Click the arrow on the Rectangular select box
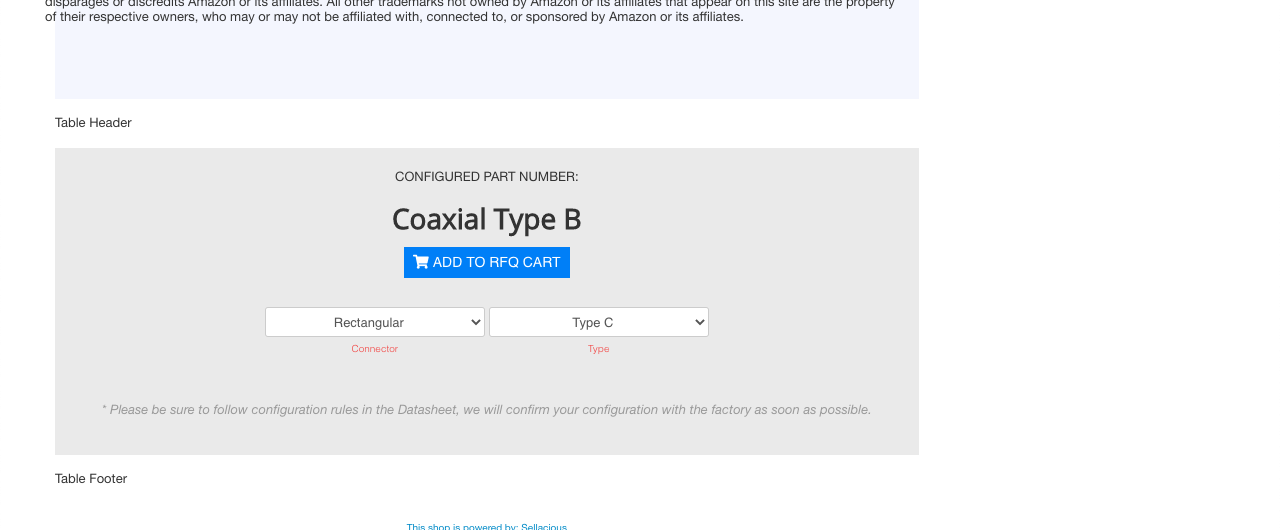The image size is (1280, 530). [x=475, y=322]
